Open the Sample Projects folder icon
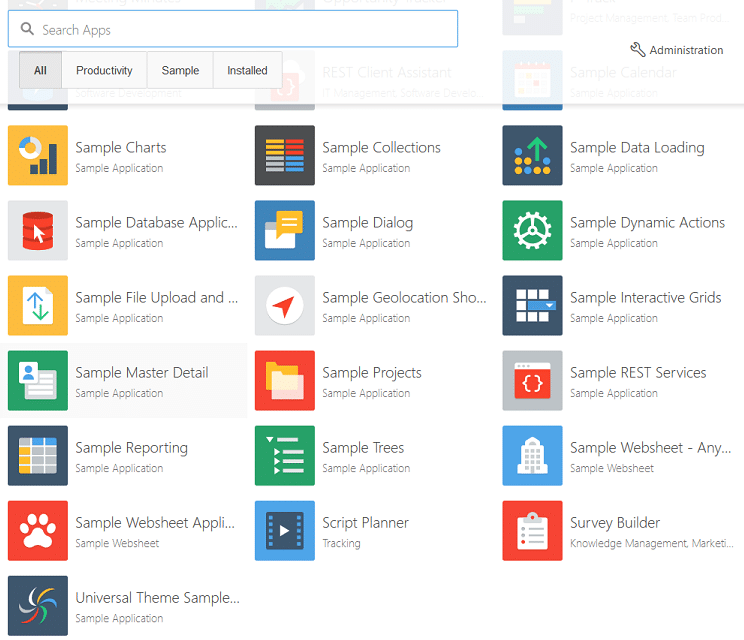Viewport: 744px width, 640px height. point(285,380)
